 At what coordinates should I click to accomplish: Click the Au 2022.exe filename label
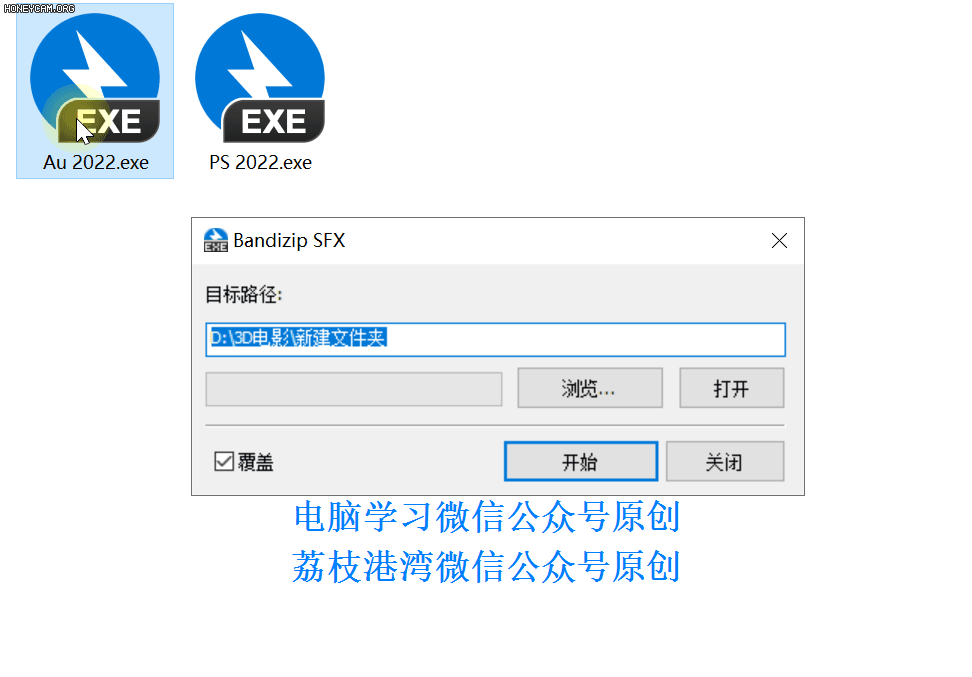click(x=96, y=162)
